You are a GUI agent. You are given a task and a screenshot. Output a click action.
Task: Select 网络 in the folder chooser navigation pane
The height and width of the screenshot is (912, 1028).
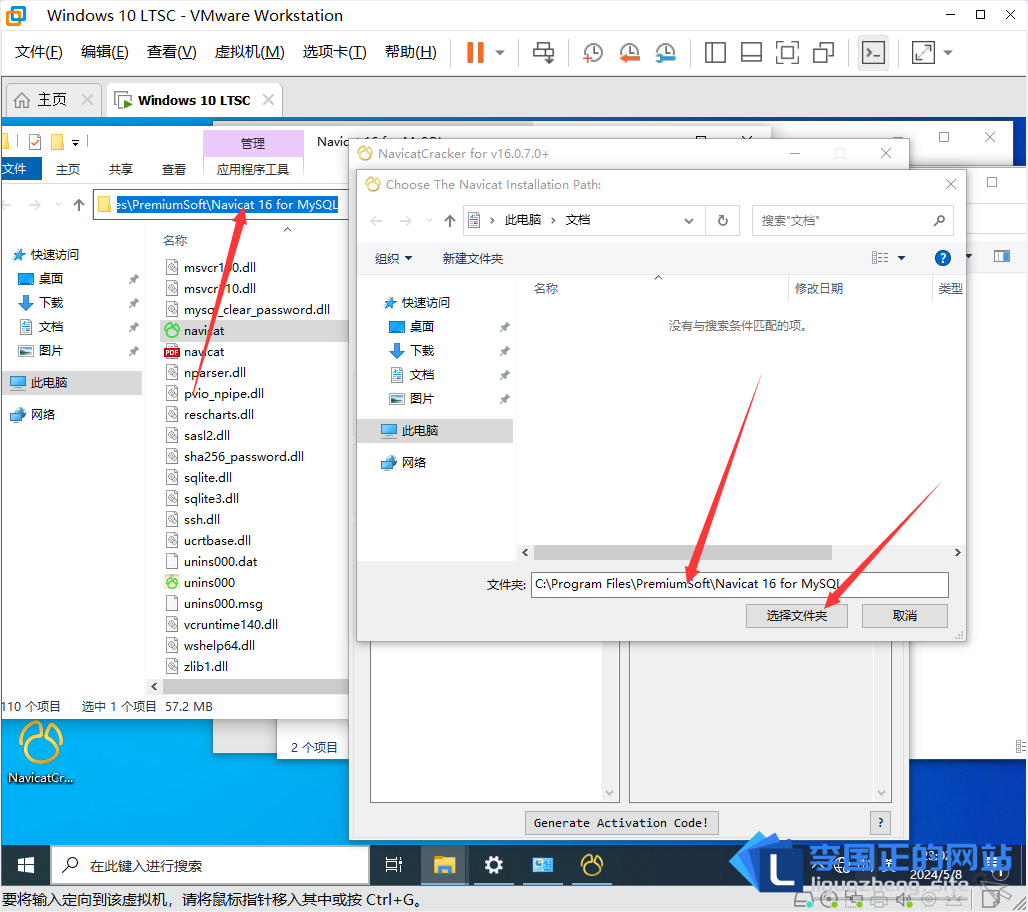pos(414,463)
